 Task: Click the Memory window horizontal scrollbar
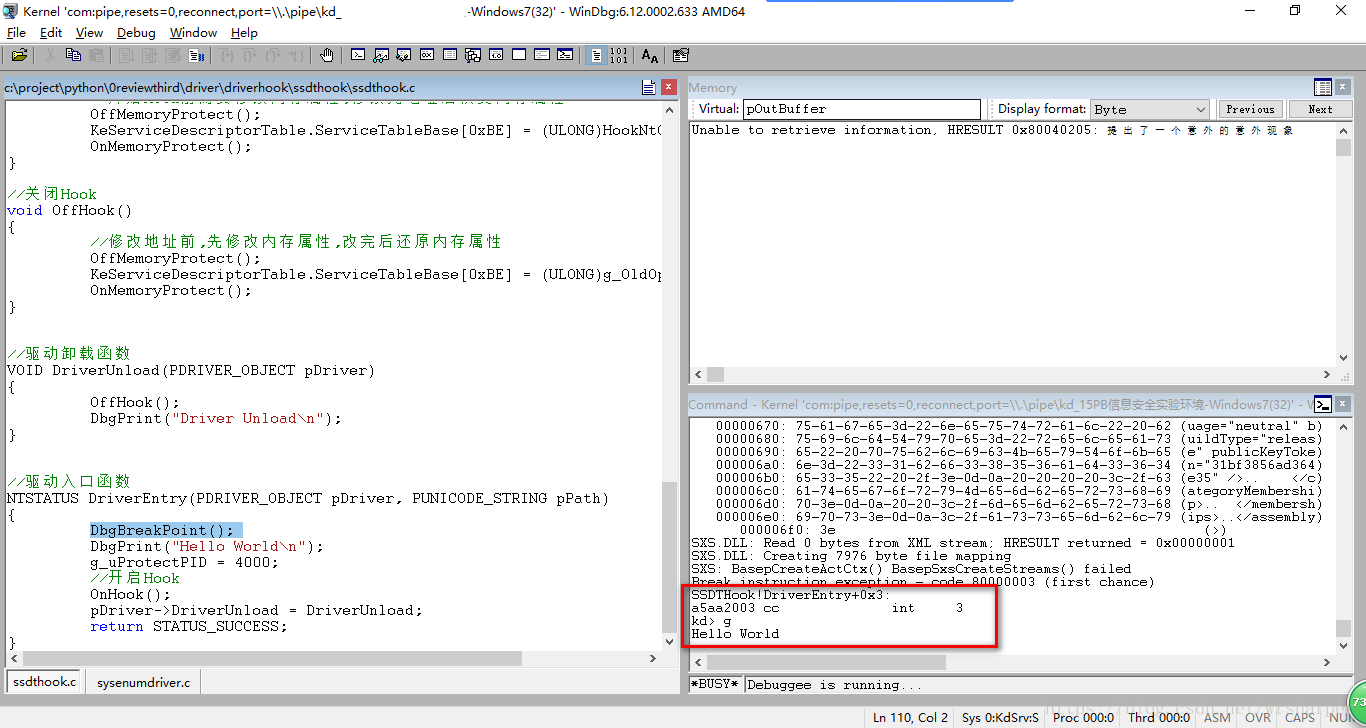coord(1011,375)
